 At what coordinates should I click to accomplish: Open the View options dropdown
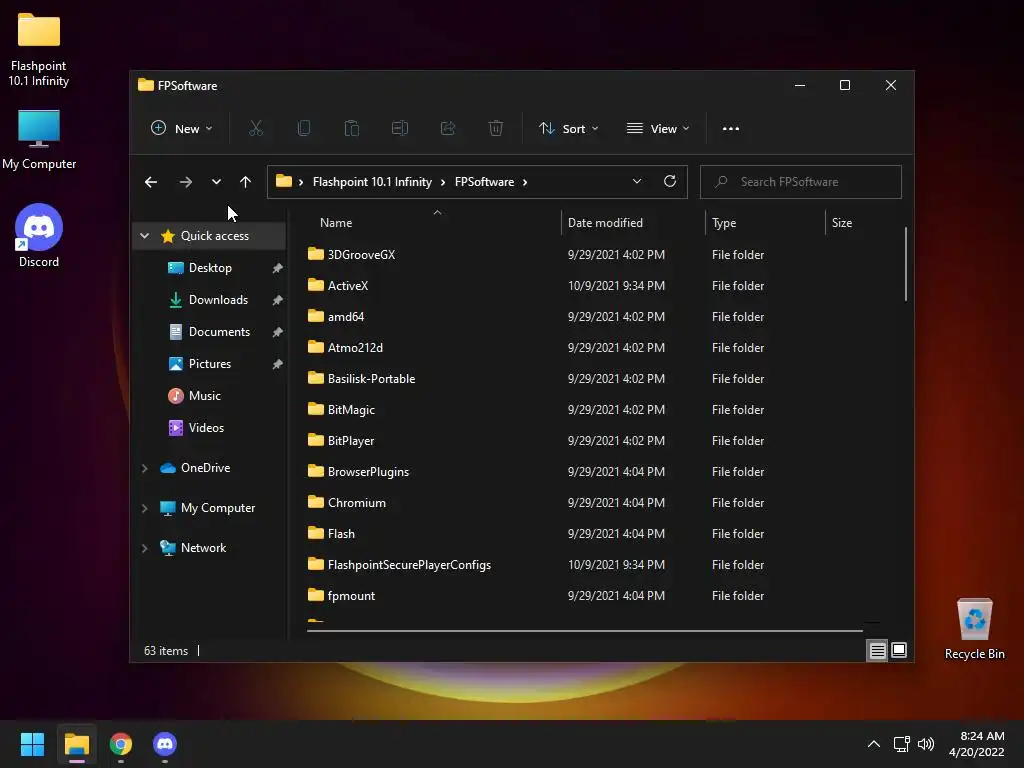658,129
